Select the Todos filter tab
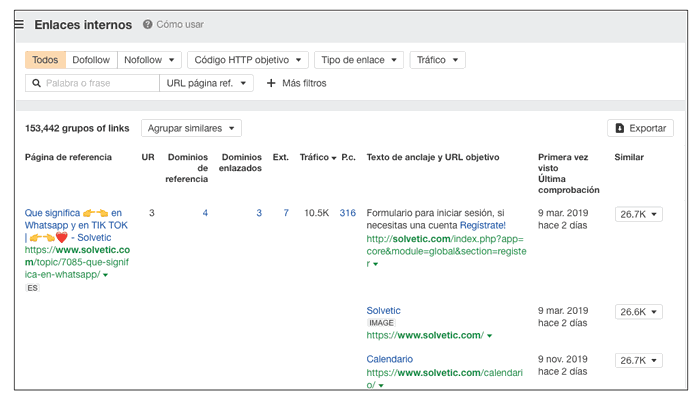This screenshot has height=403, width=700. point(45,60)
